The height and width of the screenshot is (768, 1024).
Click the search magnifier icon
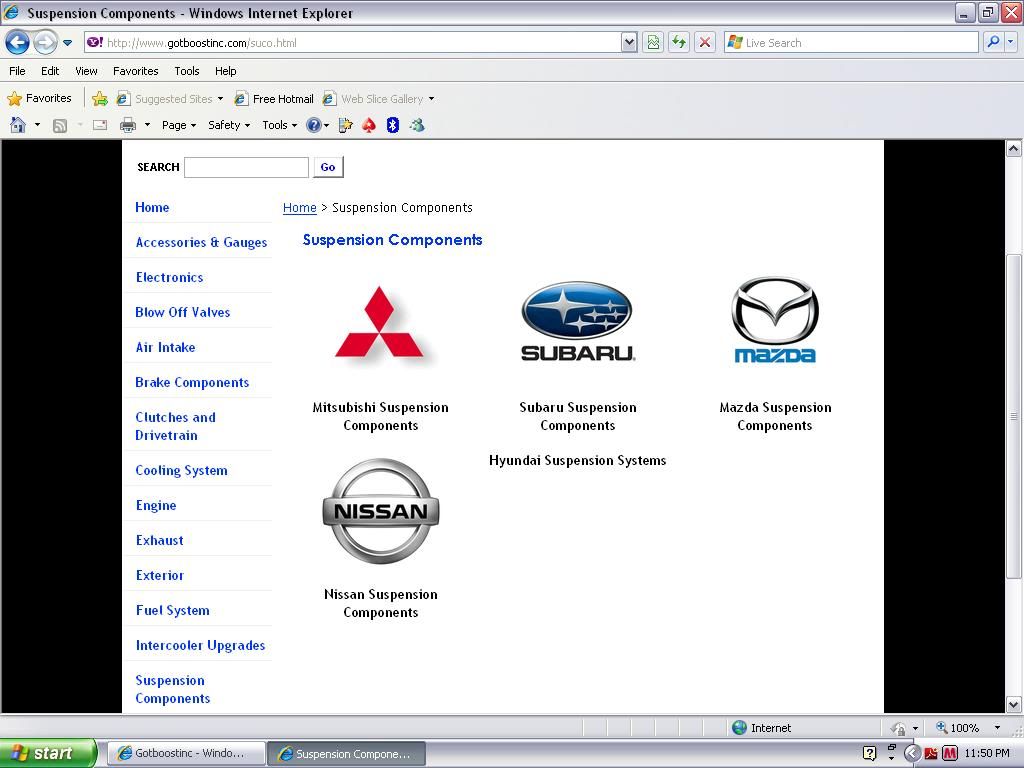tap(993, 42)
